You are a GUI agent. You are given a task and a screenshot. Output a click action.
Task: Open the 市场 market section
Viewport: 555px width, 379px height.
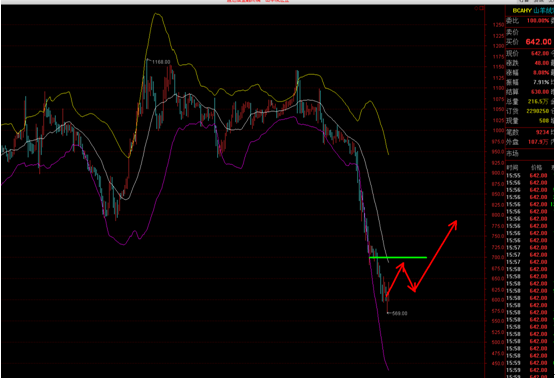tap(512, 154)
